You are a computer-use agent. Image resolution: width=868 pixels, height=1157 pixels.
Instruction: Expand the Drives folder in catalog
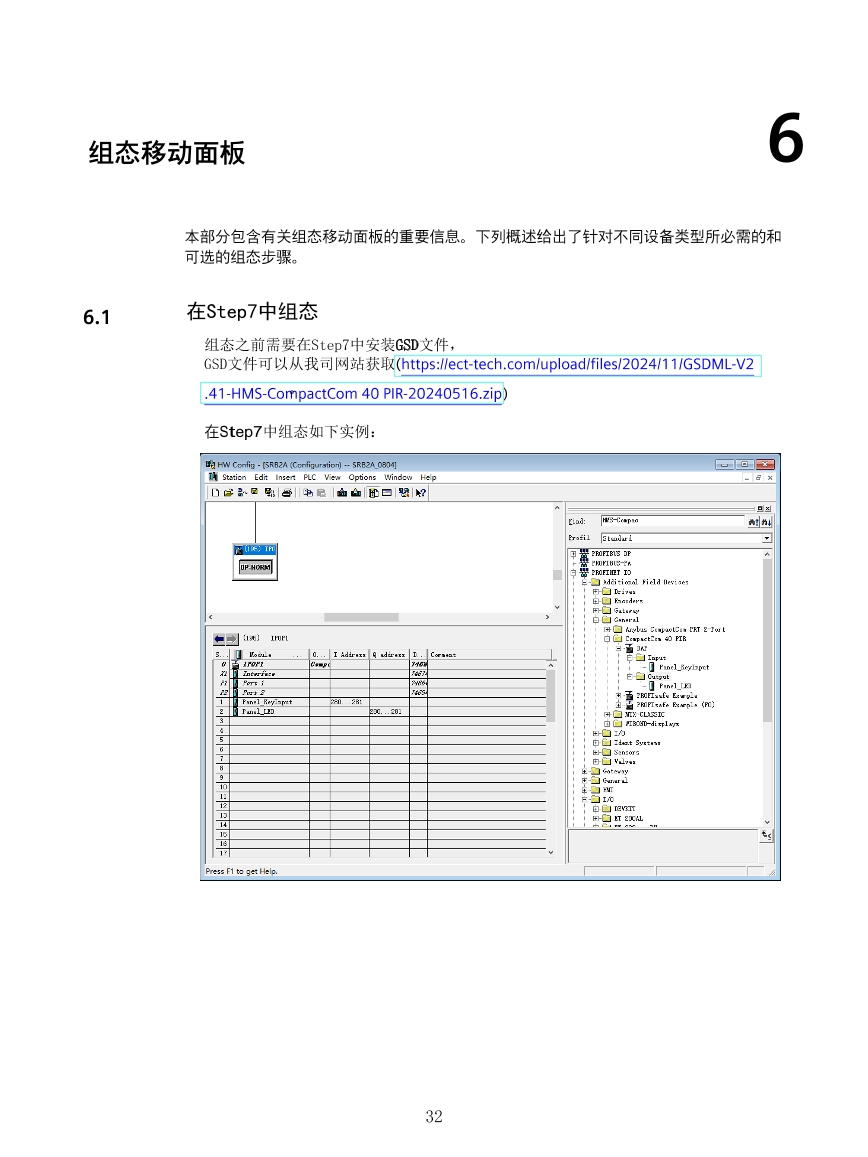(596, 591)
